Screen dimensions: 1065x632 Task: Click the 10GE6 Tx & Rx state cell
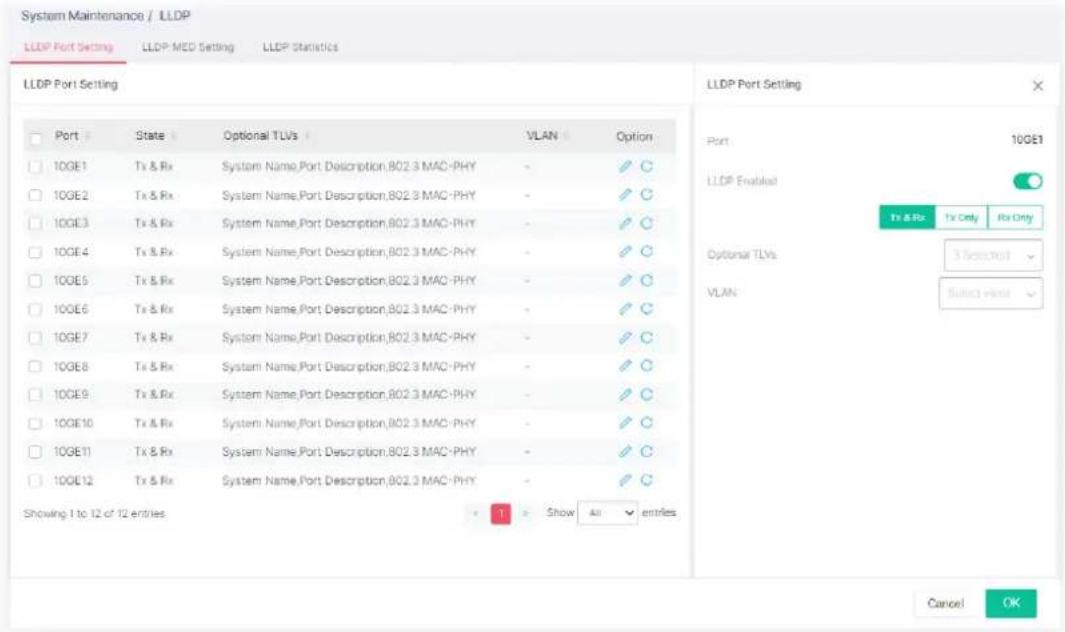(x=154, y=309)
